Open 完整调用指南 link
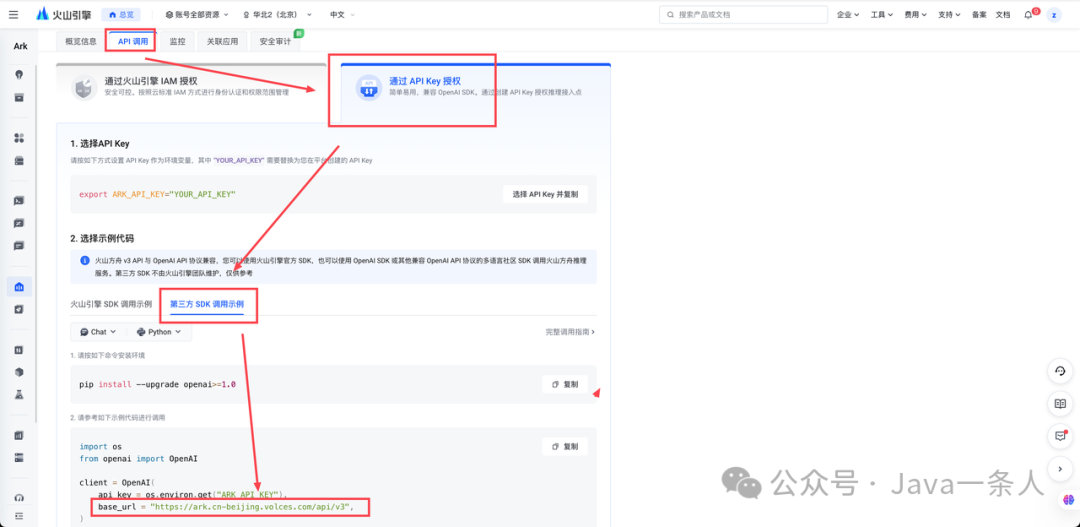 (x=570, y=331)
